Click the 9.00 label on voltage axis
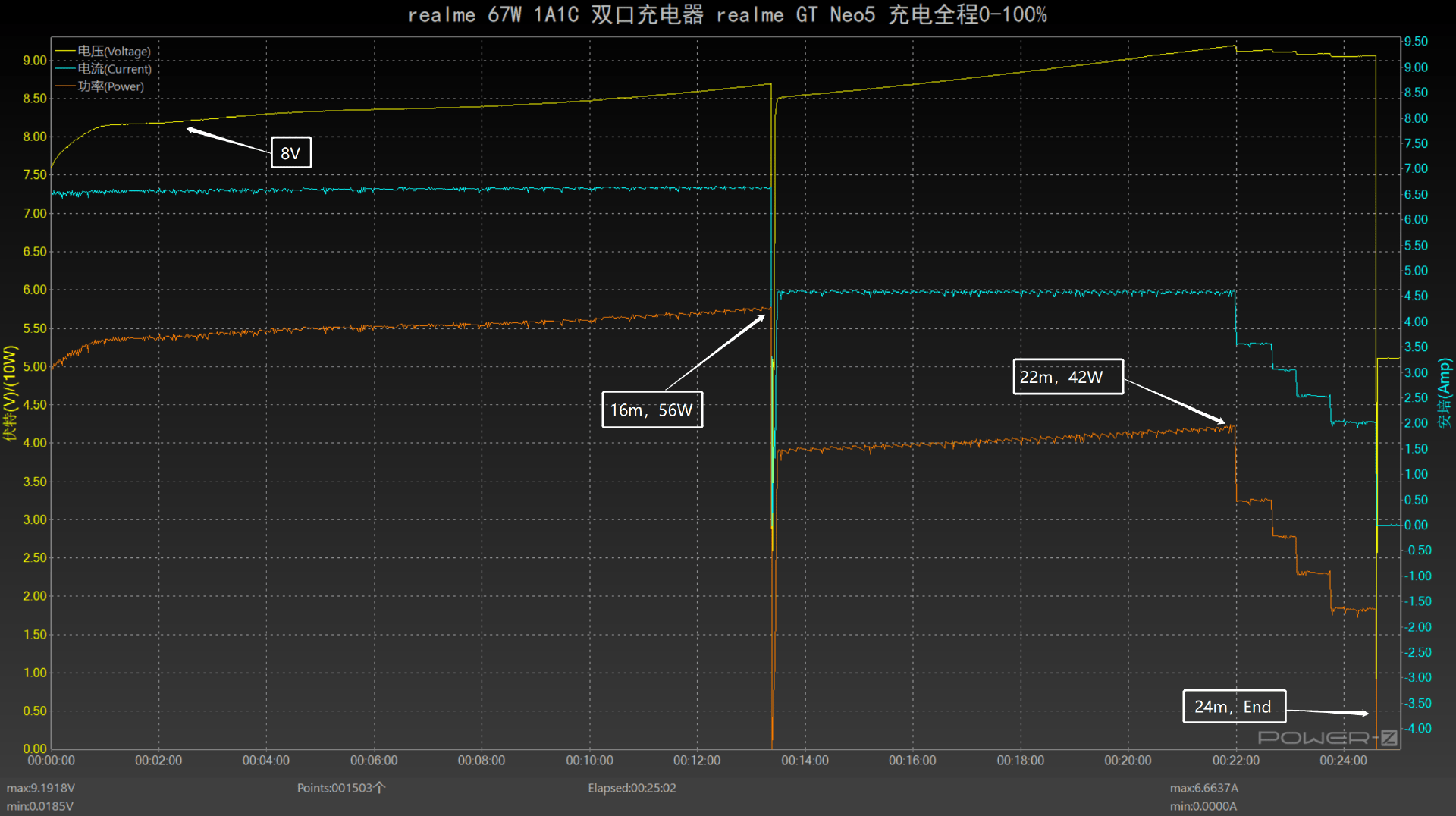The height and width of the screenshot is (816, 1456). (x=35, y=61)
